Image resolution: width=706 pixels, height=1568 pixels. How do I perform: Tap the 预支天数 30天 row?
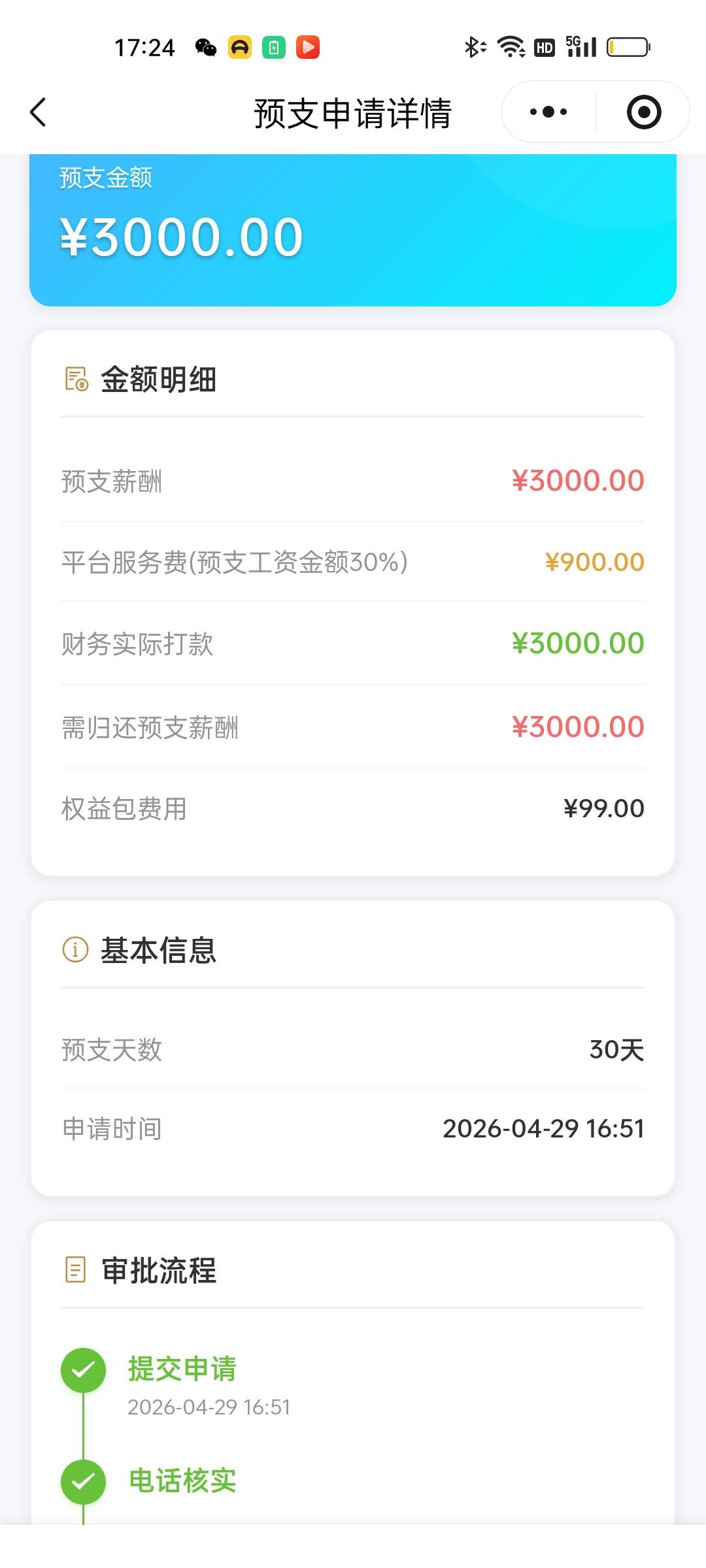pyautogui.click(x=353, y=1050)
